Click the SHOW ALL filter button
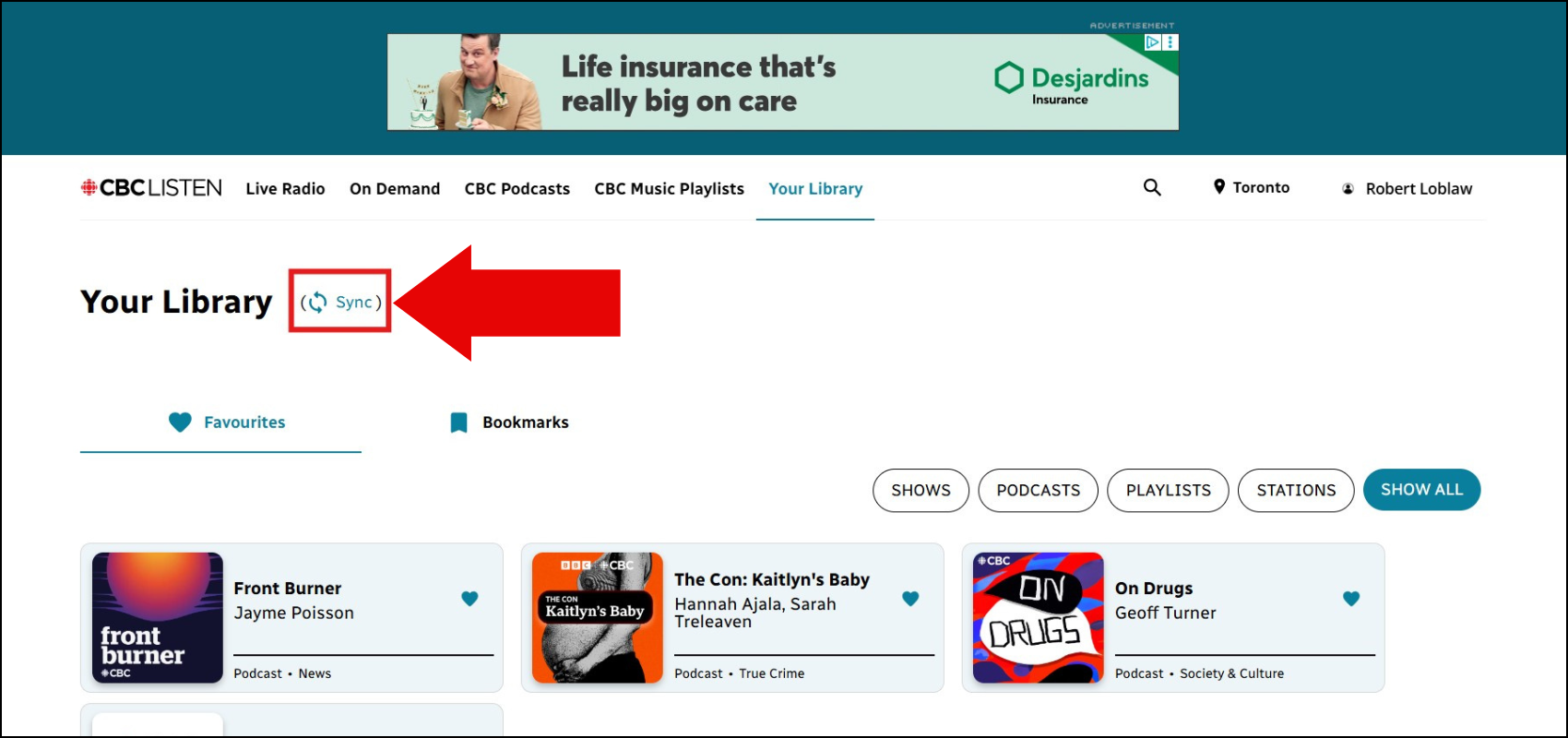 point(1421,490)
